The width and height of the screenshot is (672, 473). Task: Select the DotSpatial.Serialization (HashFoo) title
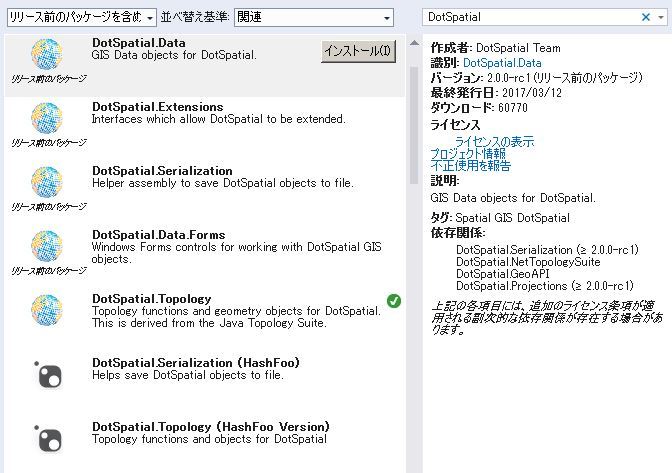tap(196, 362)
